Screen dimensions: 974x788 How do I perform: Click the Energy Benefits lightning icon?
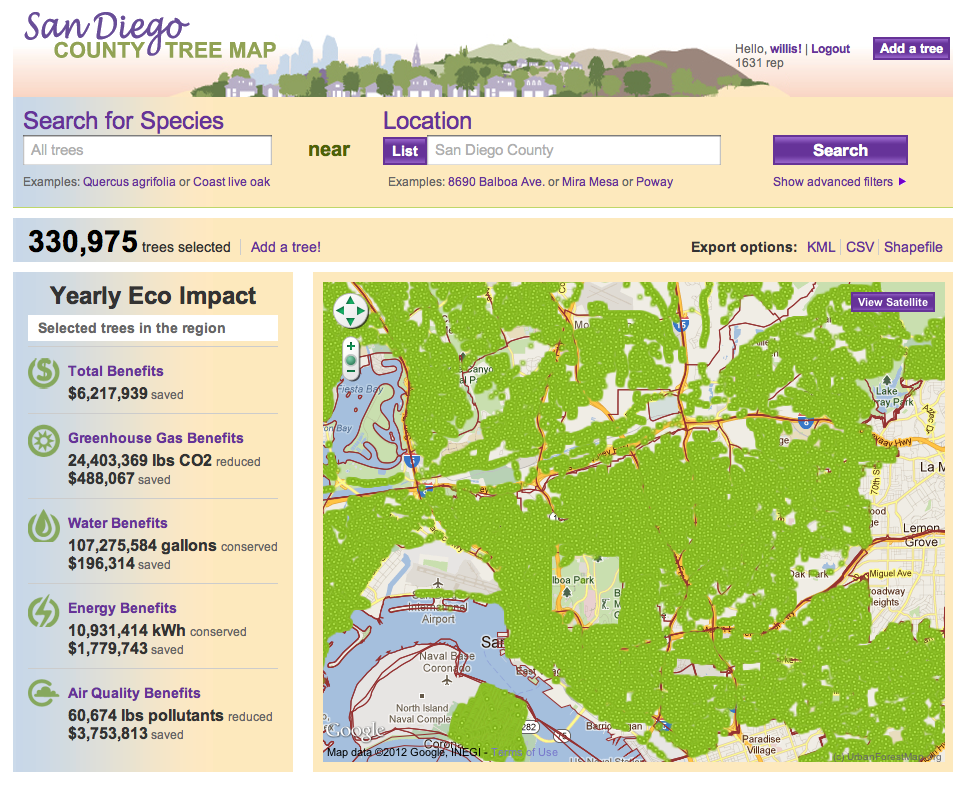pyautogui.click(x=43, y=611)
